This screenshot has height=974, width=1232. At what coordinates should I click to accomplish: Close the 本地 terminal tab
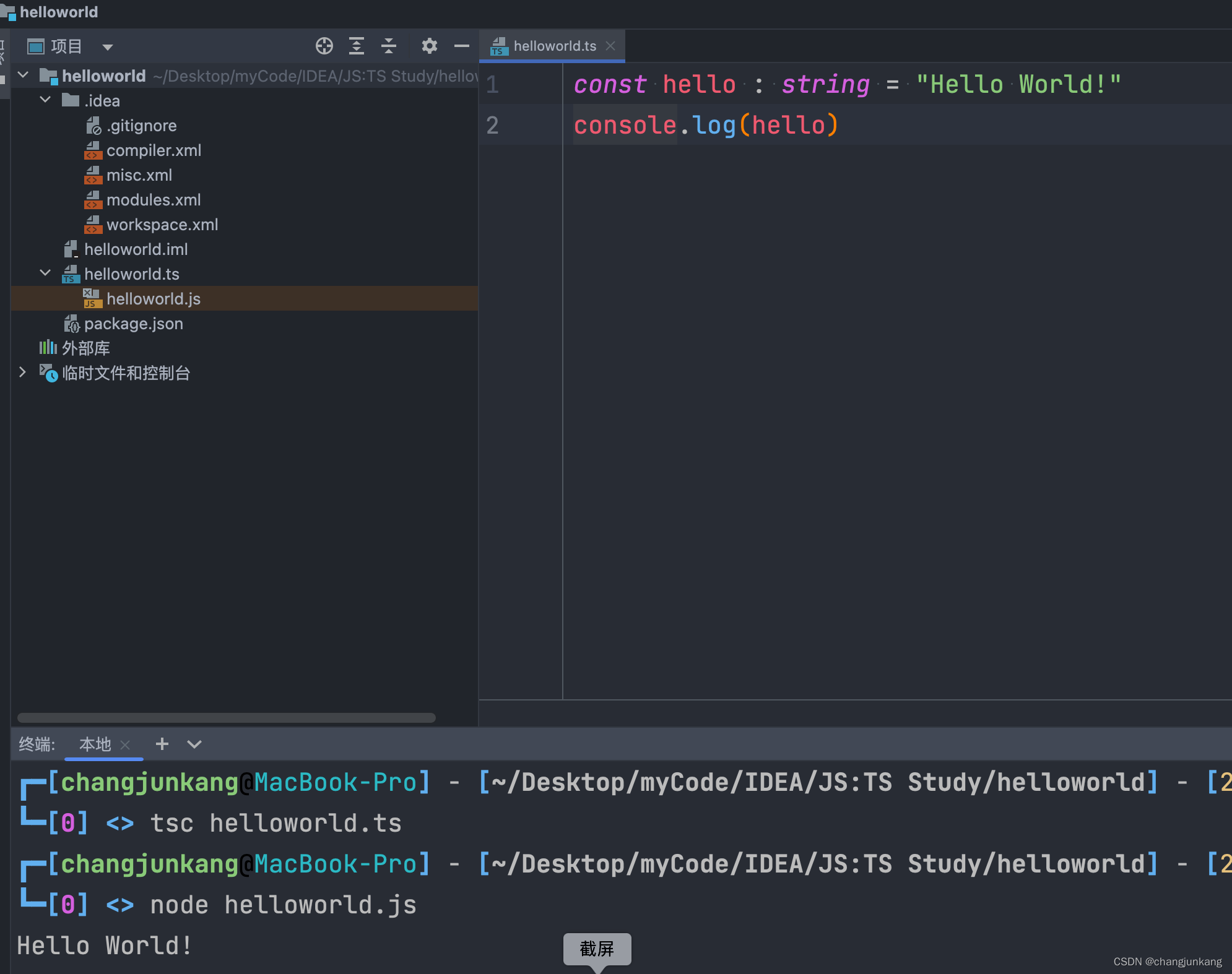tap(125, 744)
